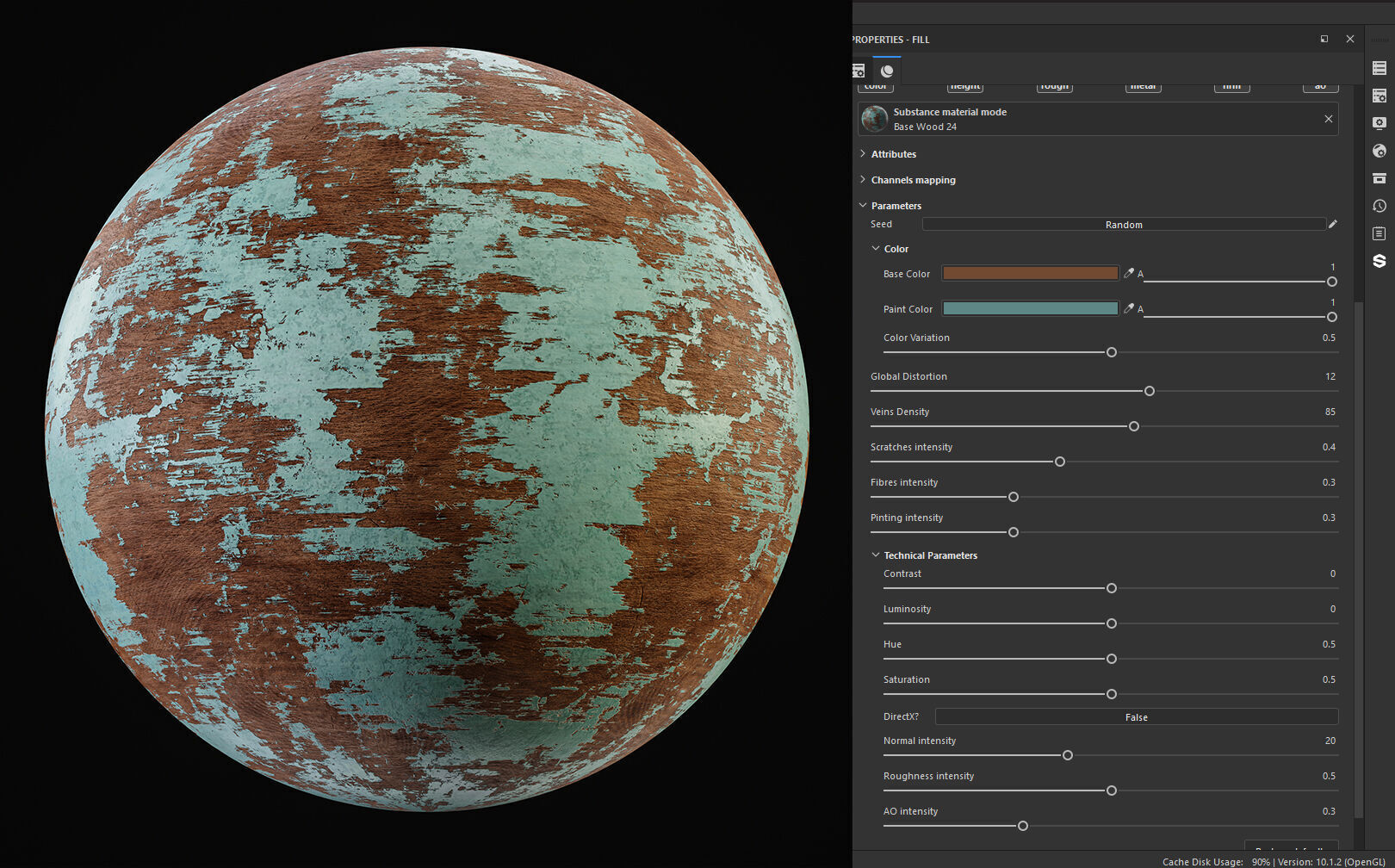Click the Saturation slider handle
The width and height of the screenshot is (1395, 868).
[x=1112, y=694]
